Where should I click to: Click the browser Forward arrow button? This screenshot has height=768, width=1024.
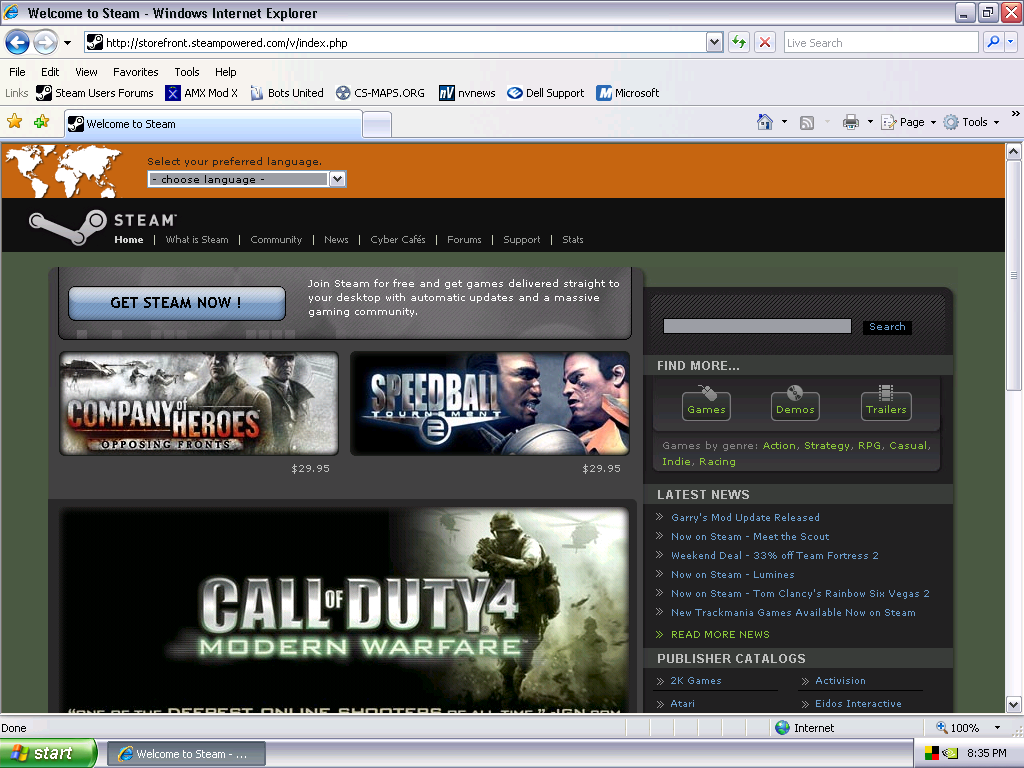coord(45,43)
